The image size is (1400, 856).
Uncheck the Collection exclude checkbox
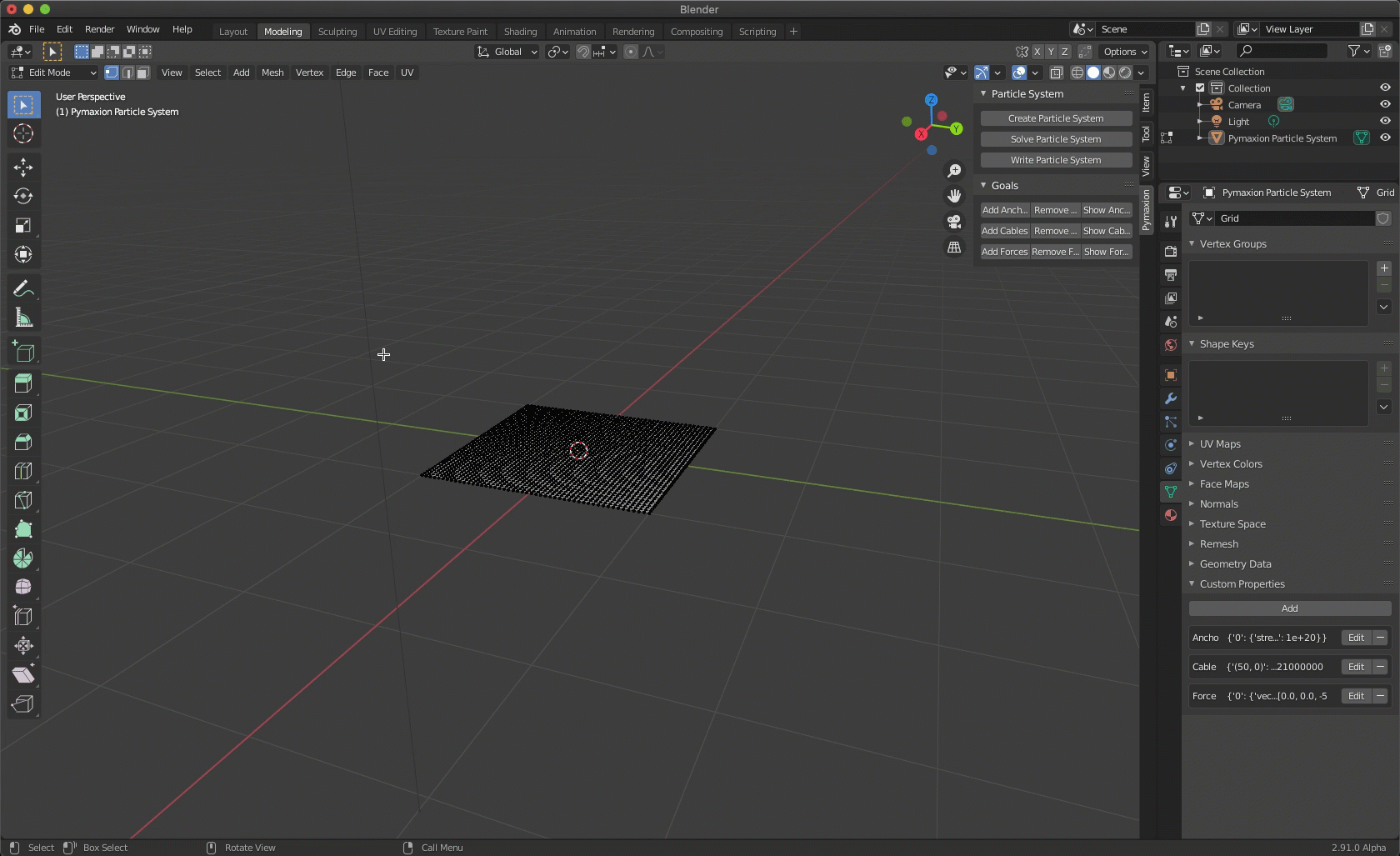point(1200,88)
